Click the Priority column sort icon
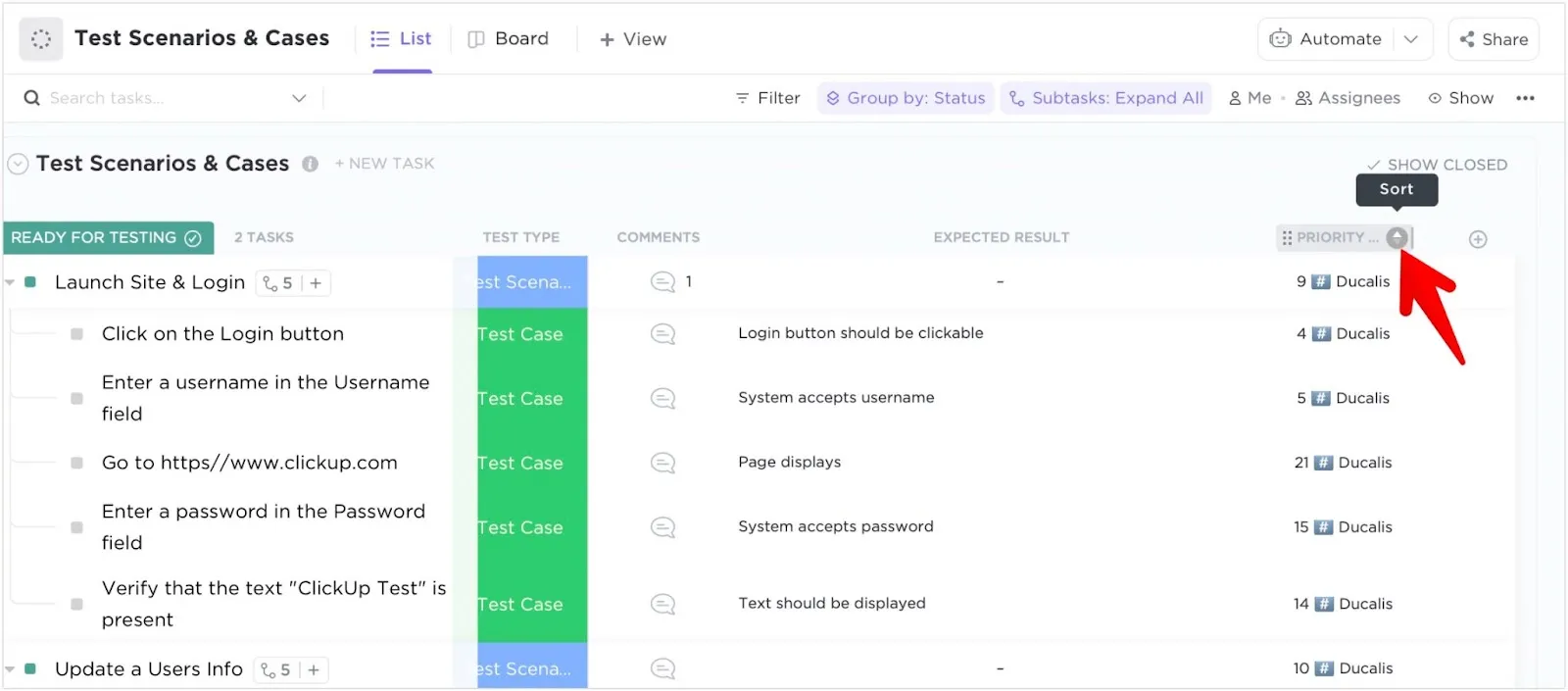Screen dimensions: 1568x691 click(1396, 238)
